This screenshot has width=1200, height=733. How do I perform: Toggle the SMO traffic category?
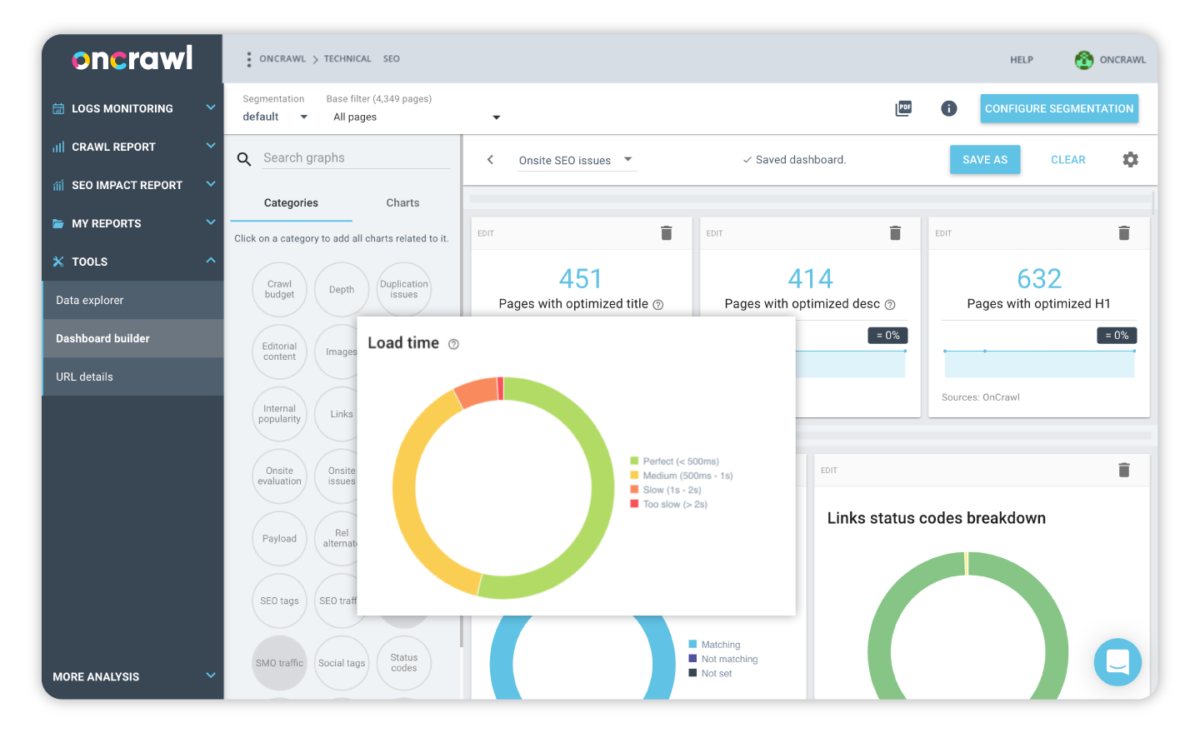pos(279,663)
